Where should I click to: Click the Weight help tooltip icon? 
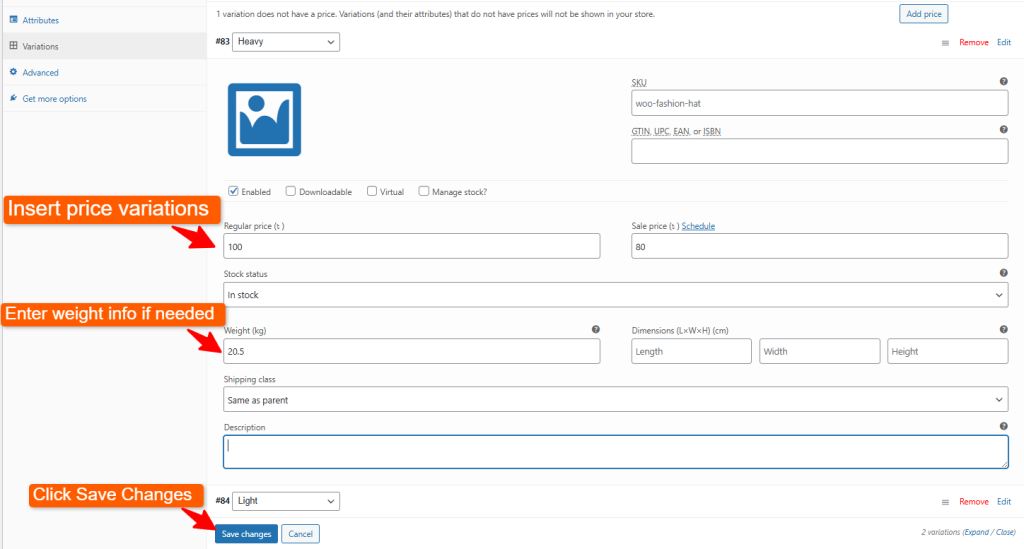point(595,329)
